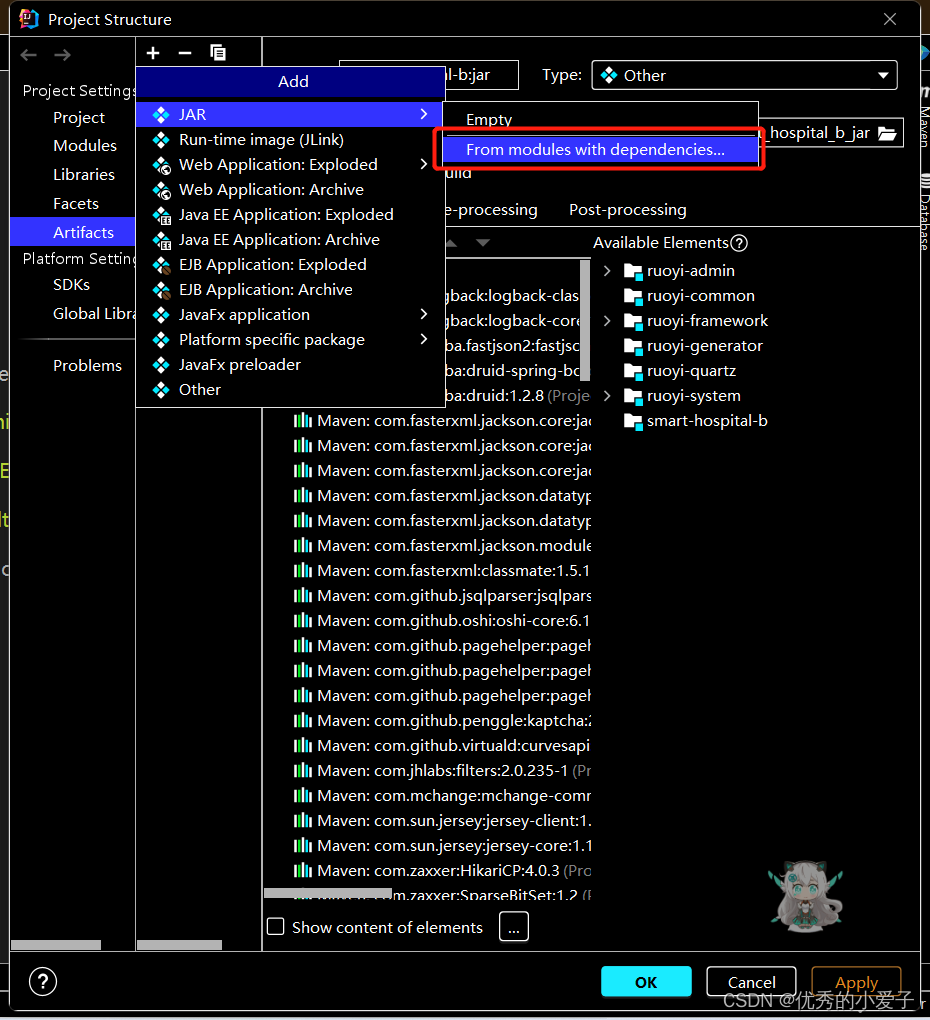Click the Apply button
930x1020 pixels.
pos(857,982)
